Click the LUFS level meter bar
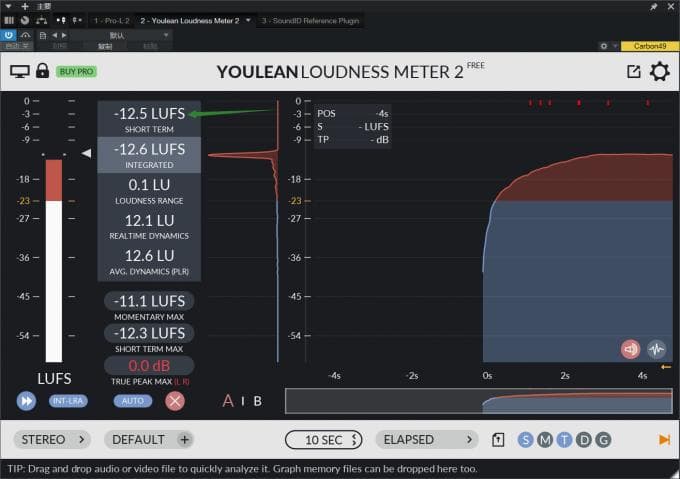Viewport: 680px width, 479px height. pyautogui.click(x=54, y=261)
